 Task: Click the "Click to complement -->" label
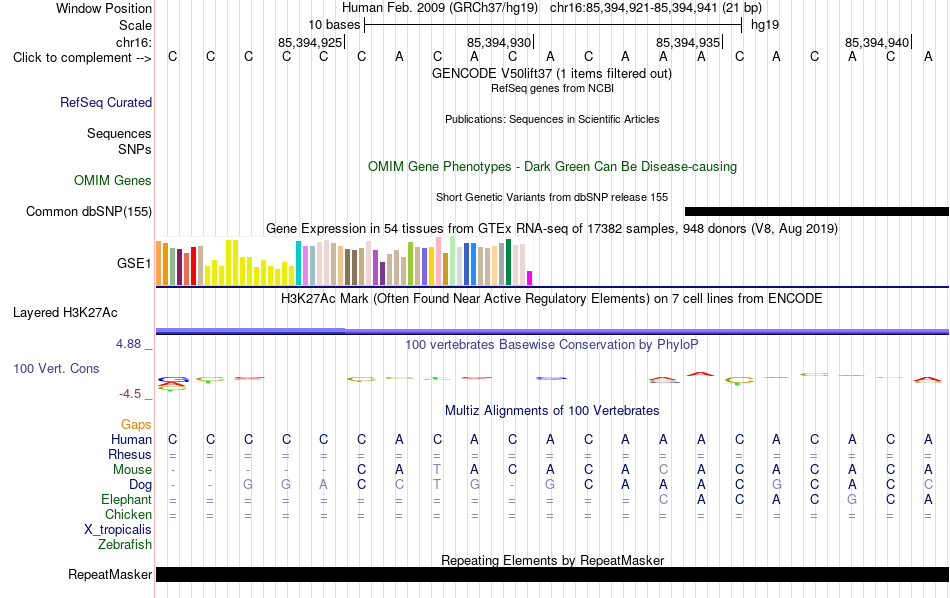pyautogui.click(x=82, y=58)
